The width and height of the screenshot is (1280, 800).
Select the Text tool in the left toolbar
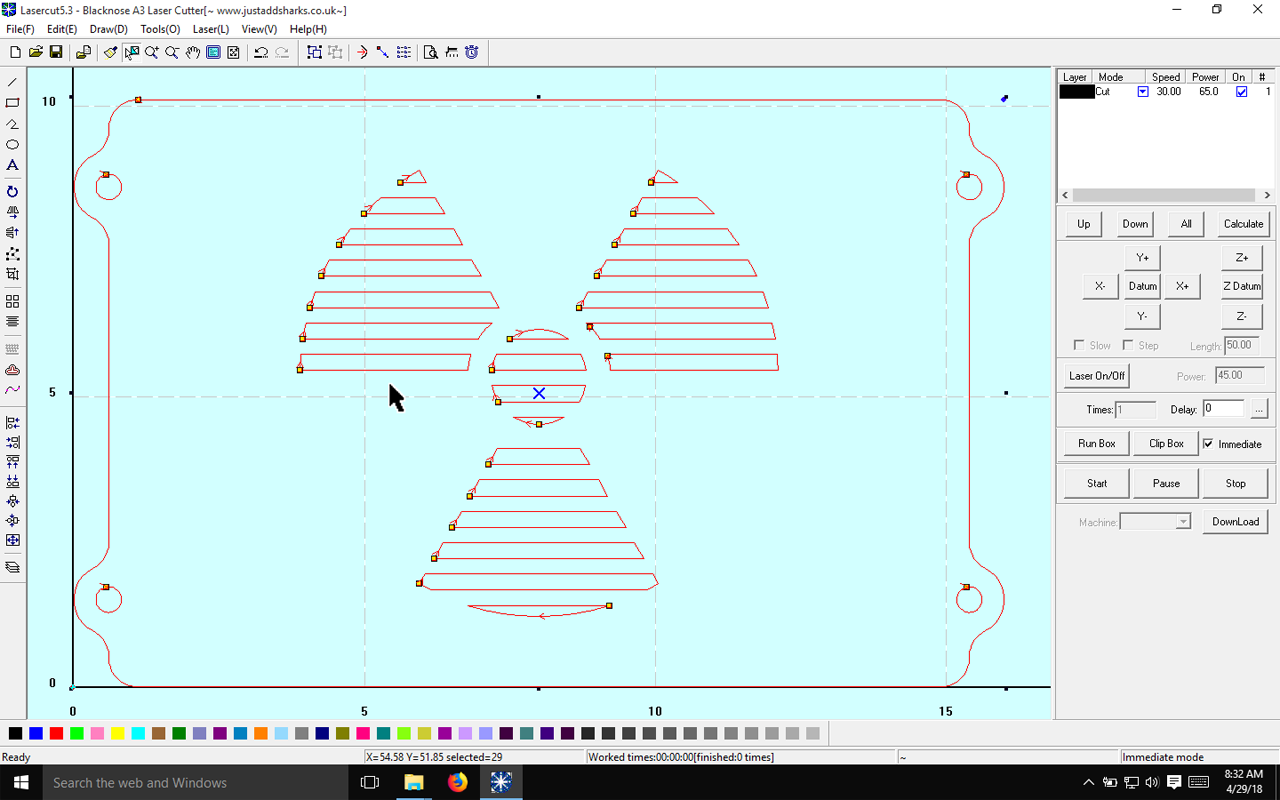pos(12,165)
